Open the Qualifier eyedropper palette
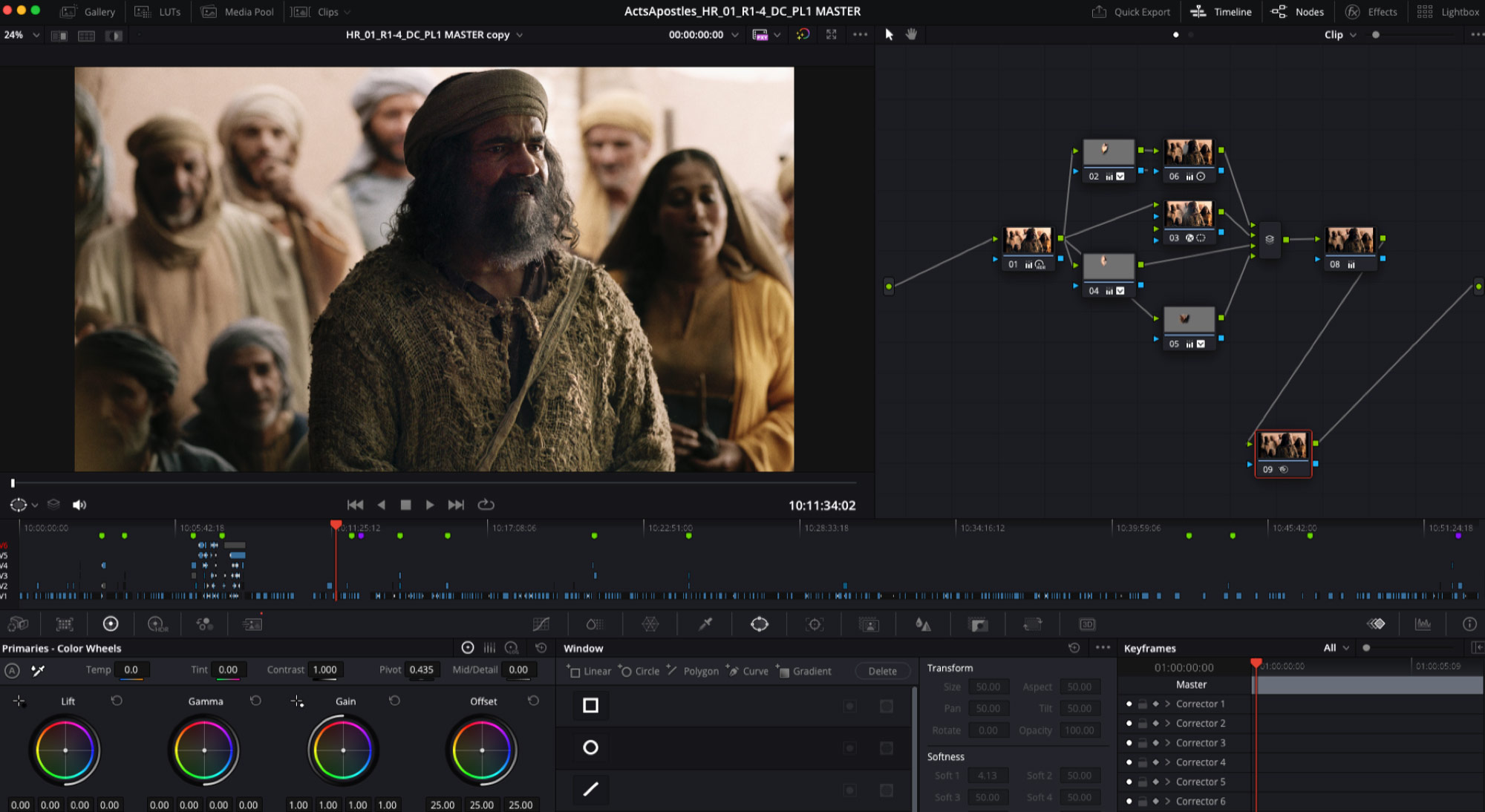The height and width of the screenshot is (812, 1485). [705, 624]
